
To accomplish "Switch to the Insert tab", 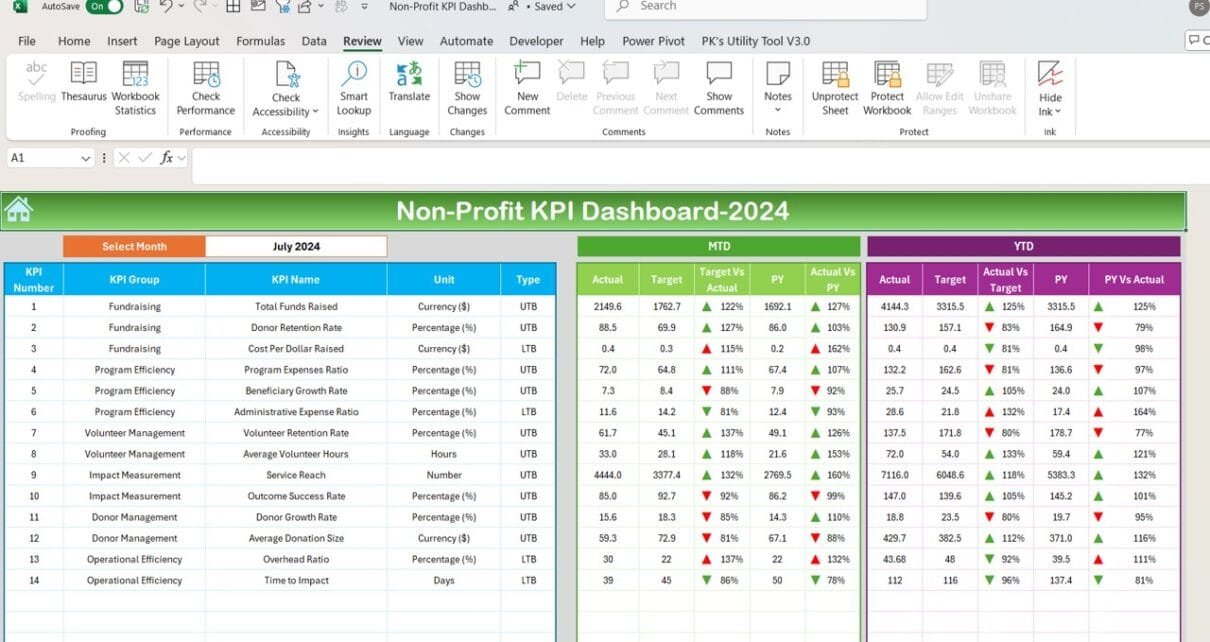I will (x=122, y=41).
